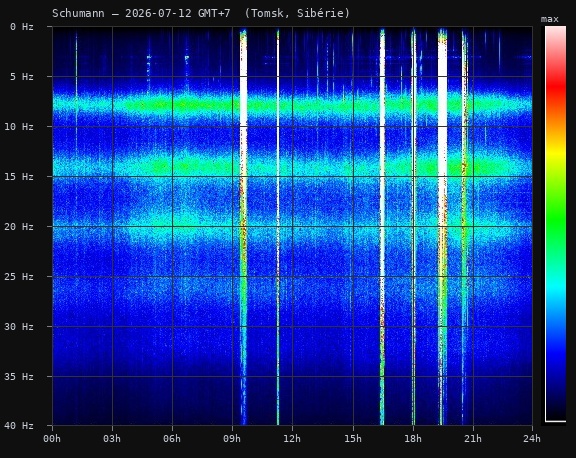Click the 30 Hz frequency axis label
Viewport: 576px width, 458px height.
tap(19, 327)
